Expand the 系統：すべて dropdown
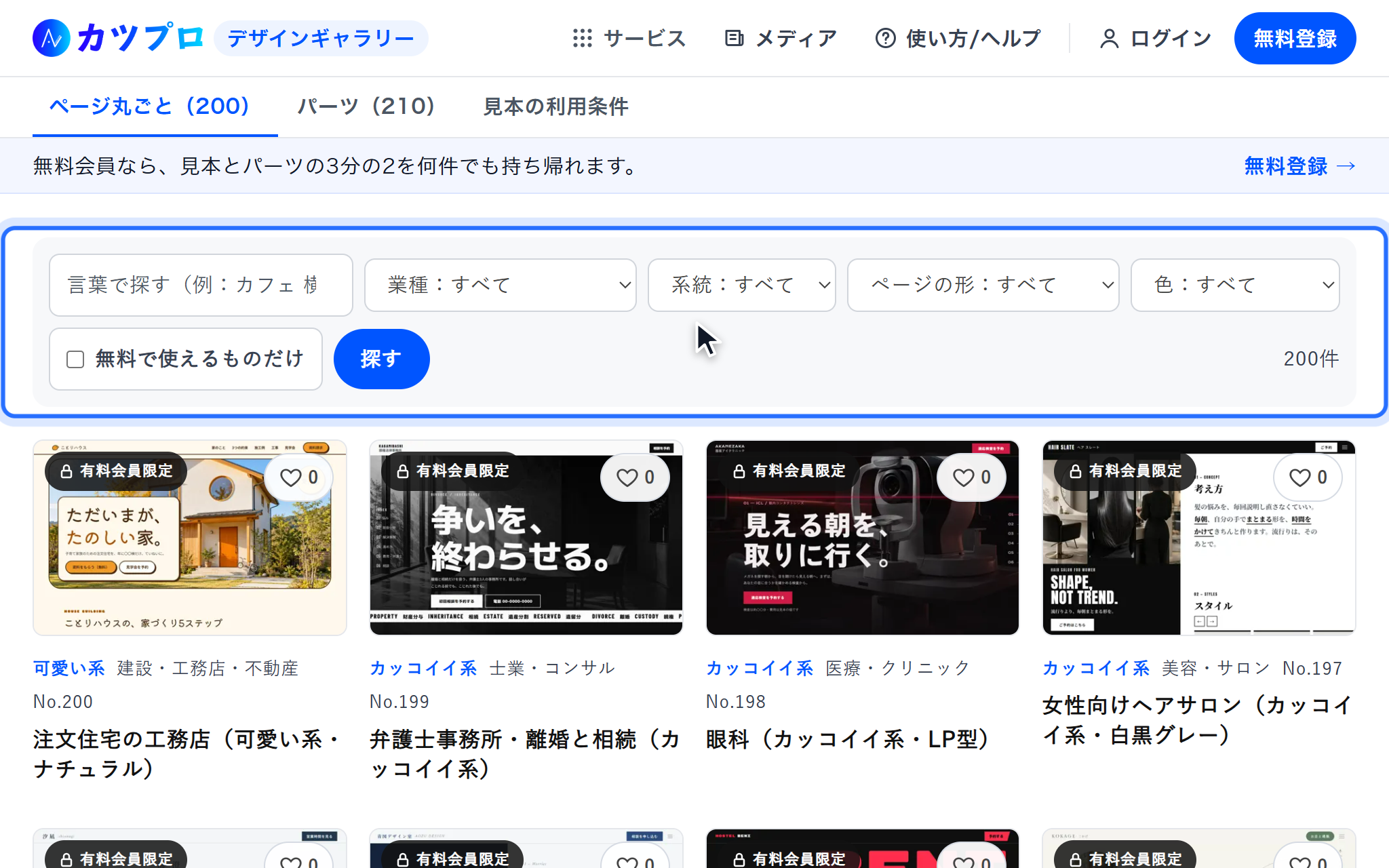 [x=742, y=285]
